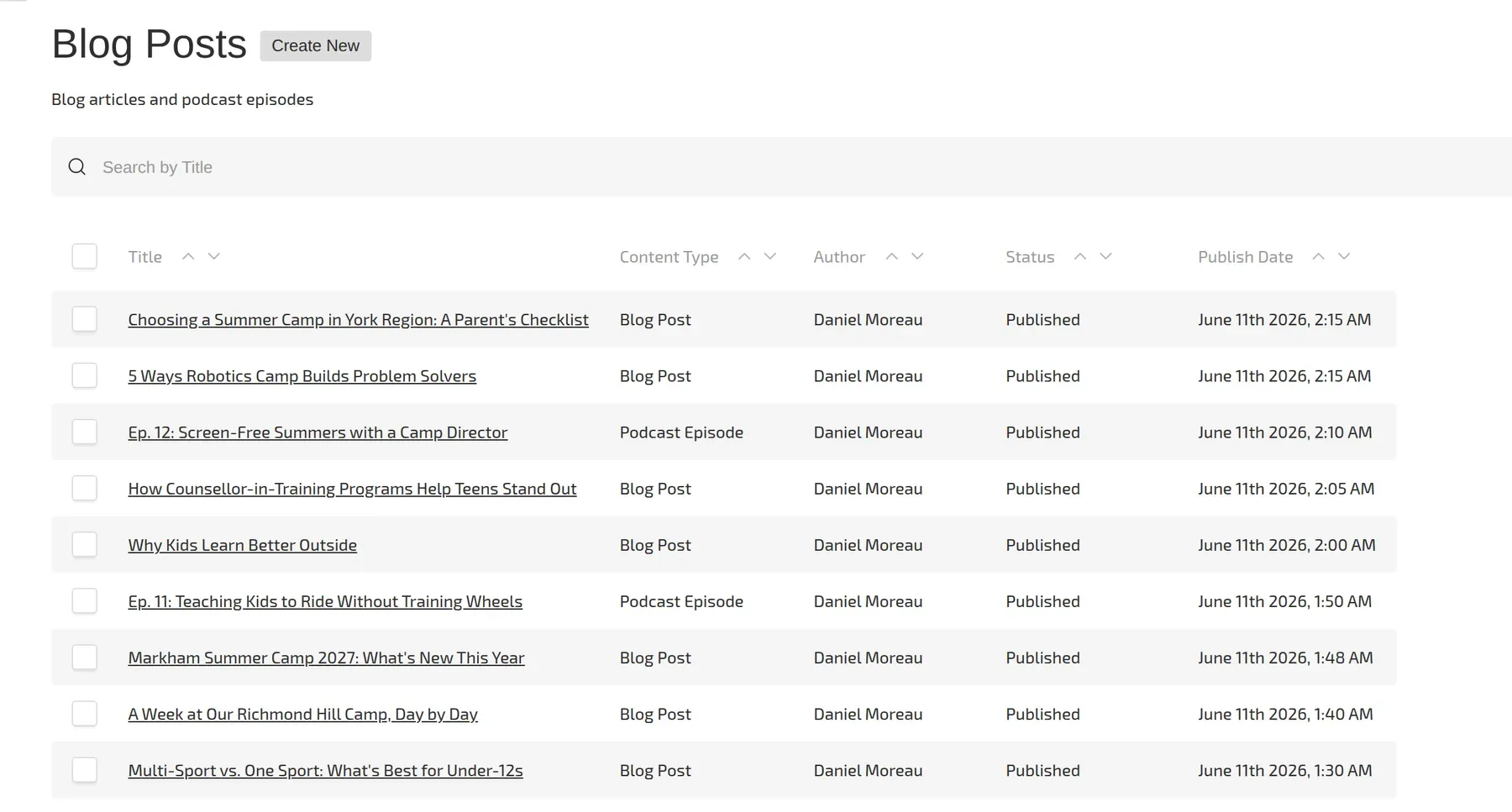The image size is (1512, 812).
Task: Tick checkbox for Ep. 12 Screen-Free Summers
Action: [85, 432]
